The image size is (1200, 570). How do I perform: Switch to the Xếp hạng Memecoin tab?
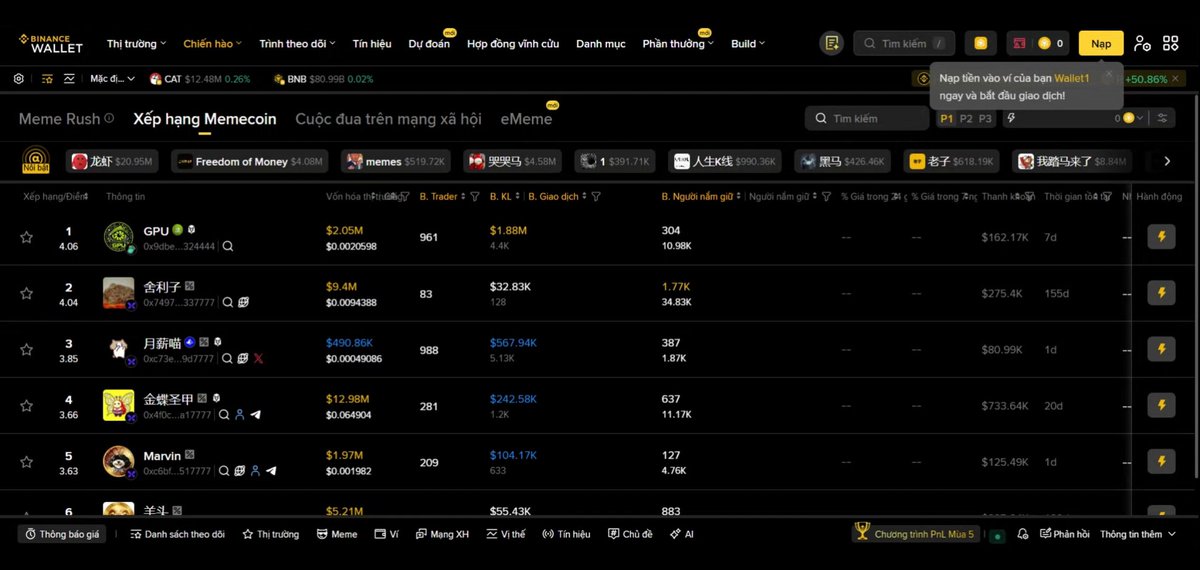coord(205,118)
